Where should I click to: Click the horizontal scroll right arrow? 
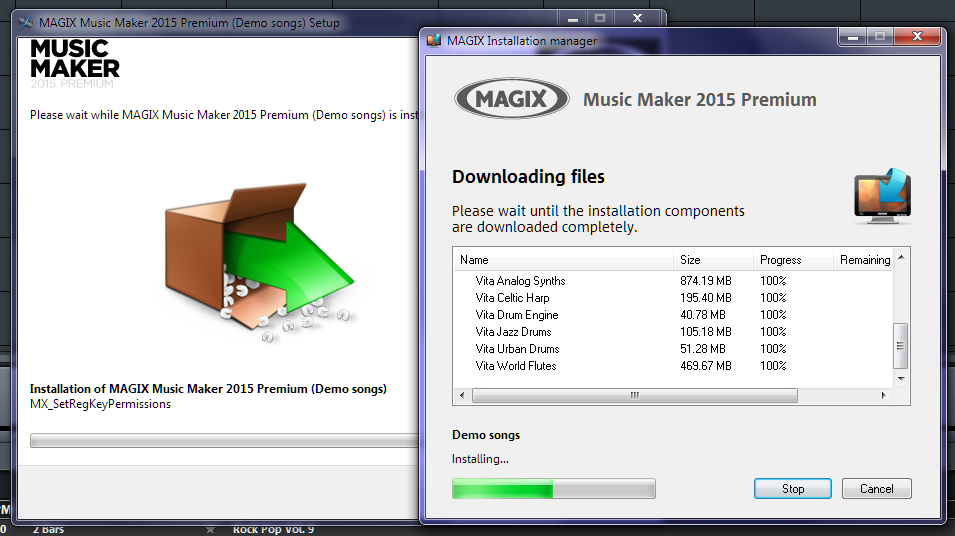tap(884, 395)
